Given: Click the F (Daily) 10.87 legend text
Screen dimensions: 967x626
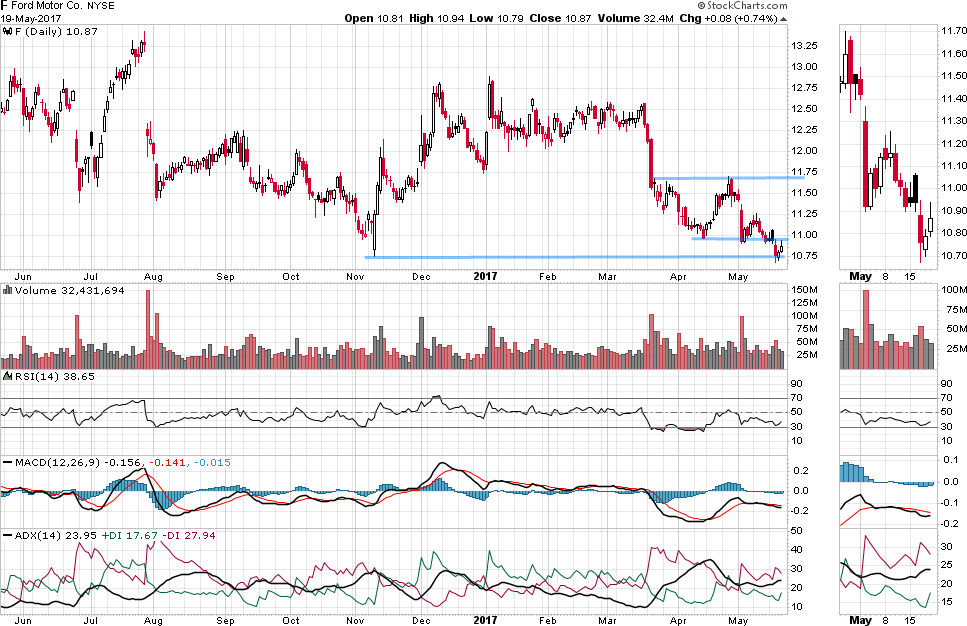Looking at the screenshot, I should click(56, 31).
